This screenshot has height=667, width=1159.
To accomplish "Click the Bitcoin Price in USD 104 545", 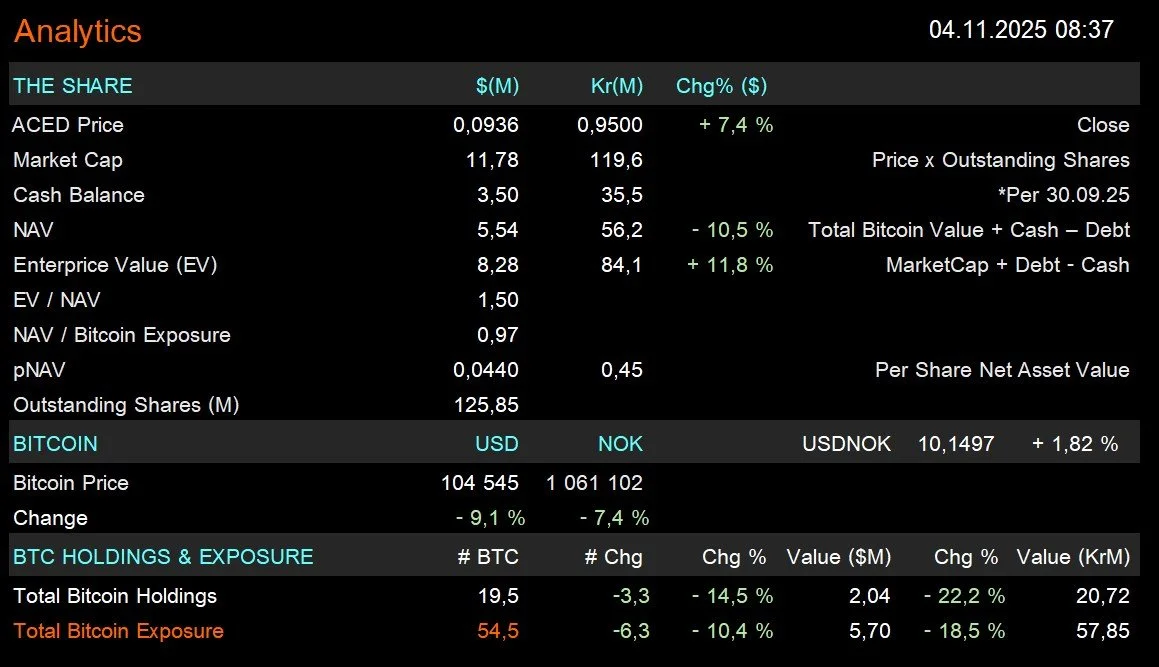I will (480, 483).
